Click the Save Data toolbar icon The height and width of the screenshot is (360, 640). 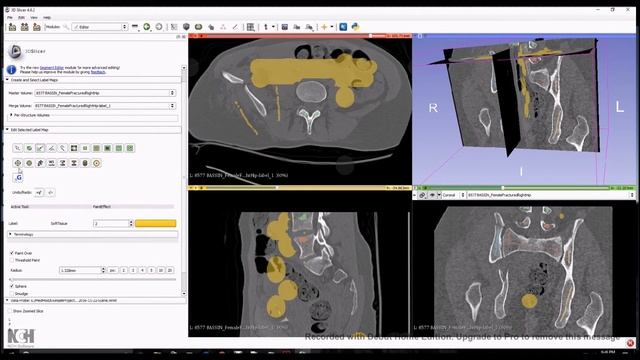click(x=37, y=27)
